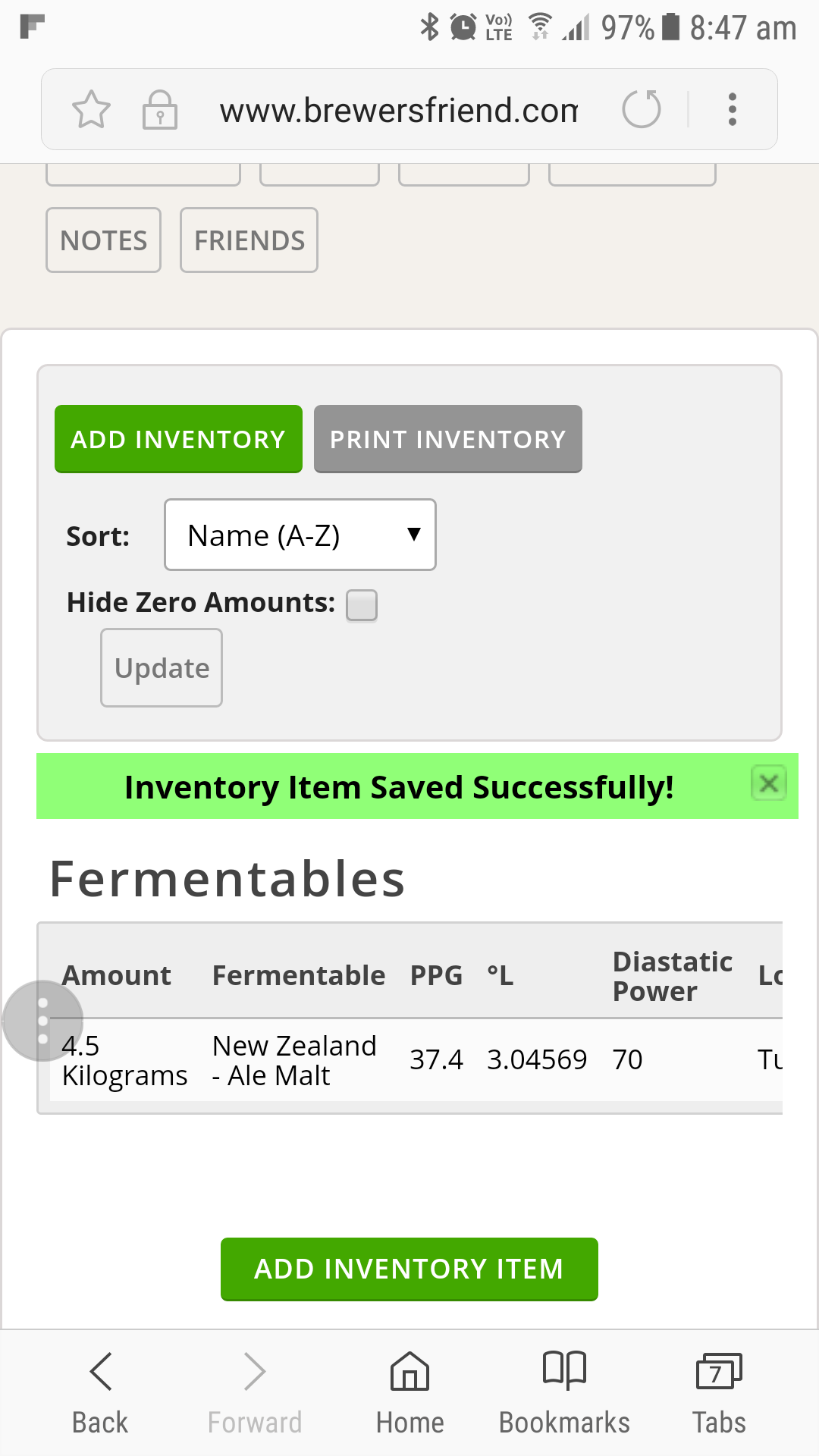Click the PRINT INVENTORY button
The height and width of the screenshot is (1456, 819).
coord(448,439)
